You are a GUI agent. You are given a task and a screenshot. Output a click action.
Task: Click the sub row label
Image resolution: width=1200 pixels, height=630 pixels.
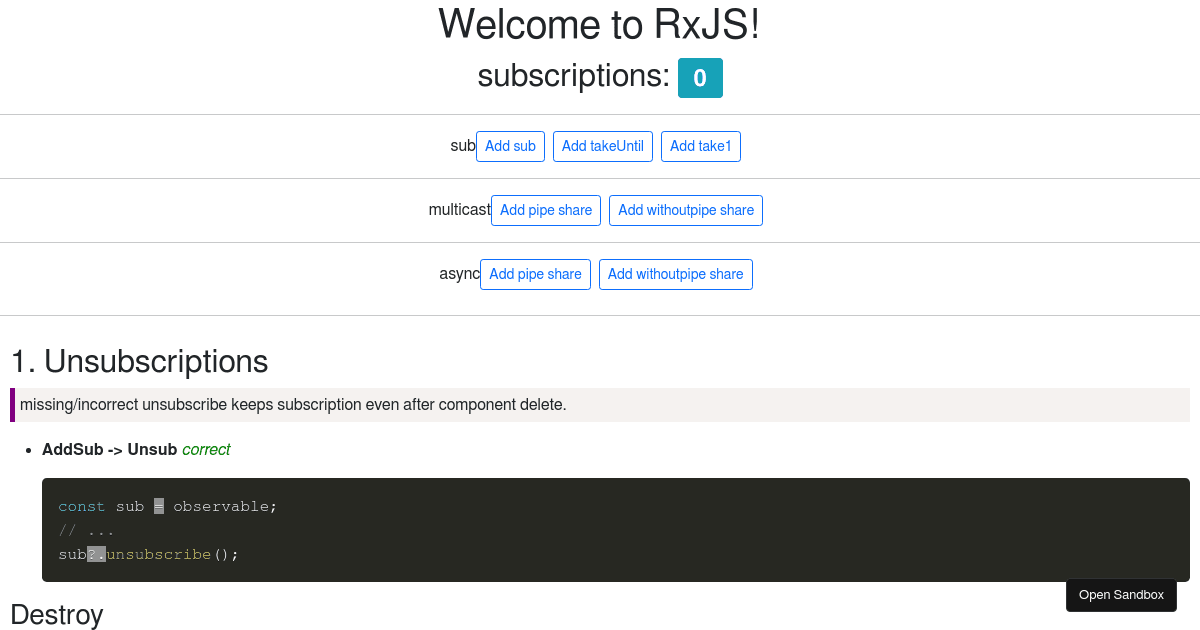click(x=462, y=146)
